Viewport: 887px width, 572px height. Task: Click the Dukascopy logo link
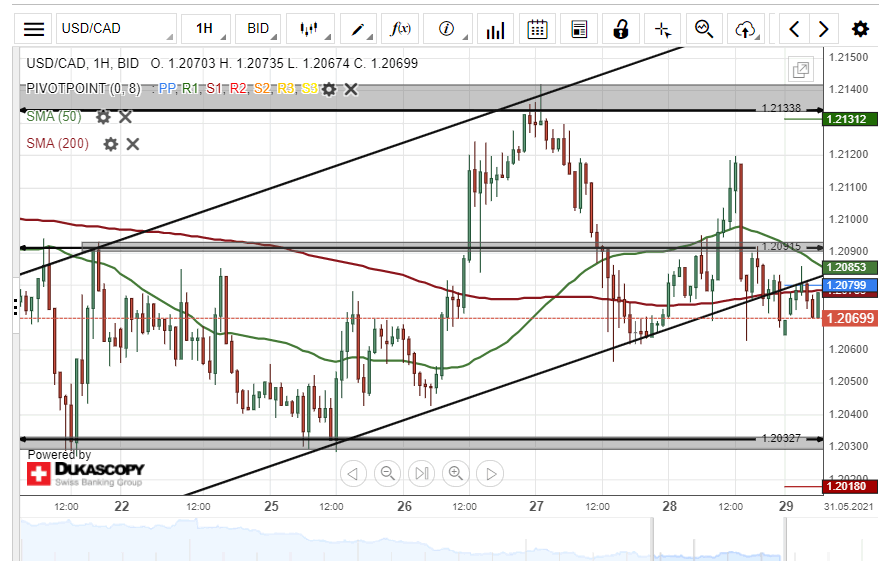click(x=86, y=473)
